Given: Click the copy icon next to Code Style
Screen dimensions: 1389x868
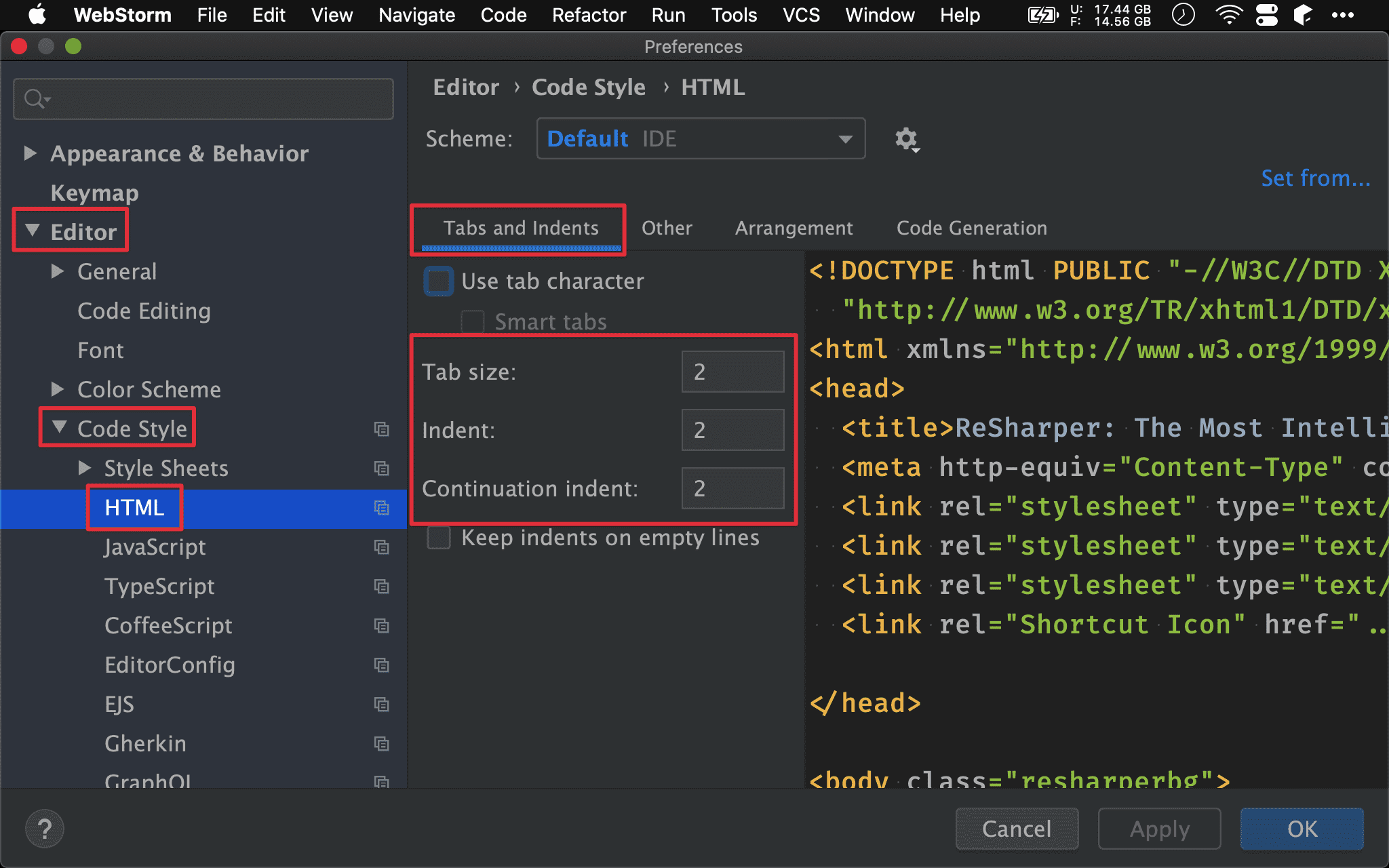Looking at the screenshot, I should pyautogui.click(x=381, y=429).
